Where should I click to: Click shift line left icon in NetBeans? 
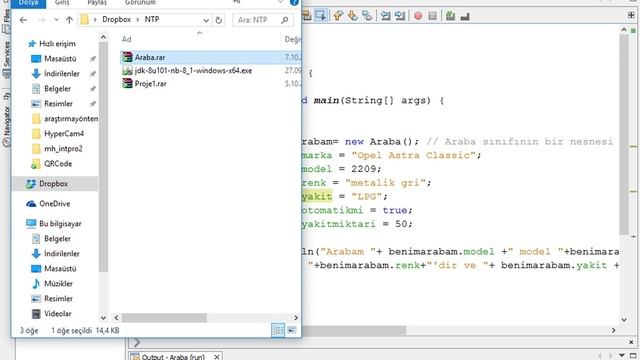[385, 16]
